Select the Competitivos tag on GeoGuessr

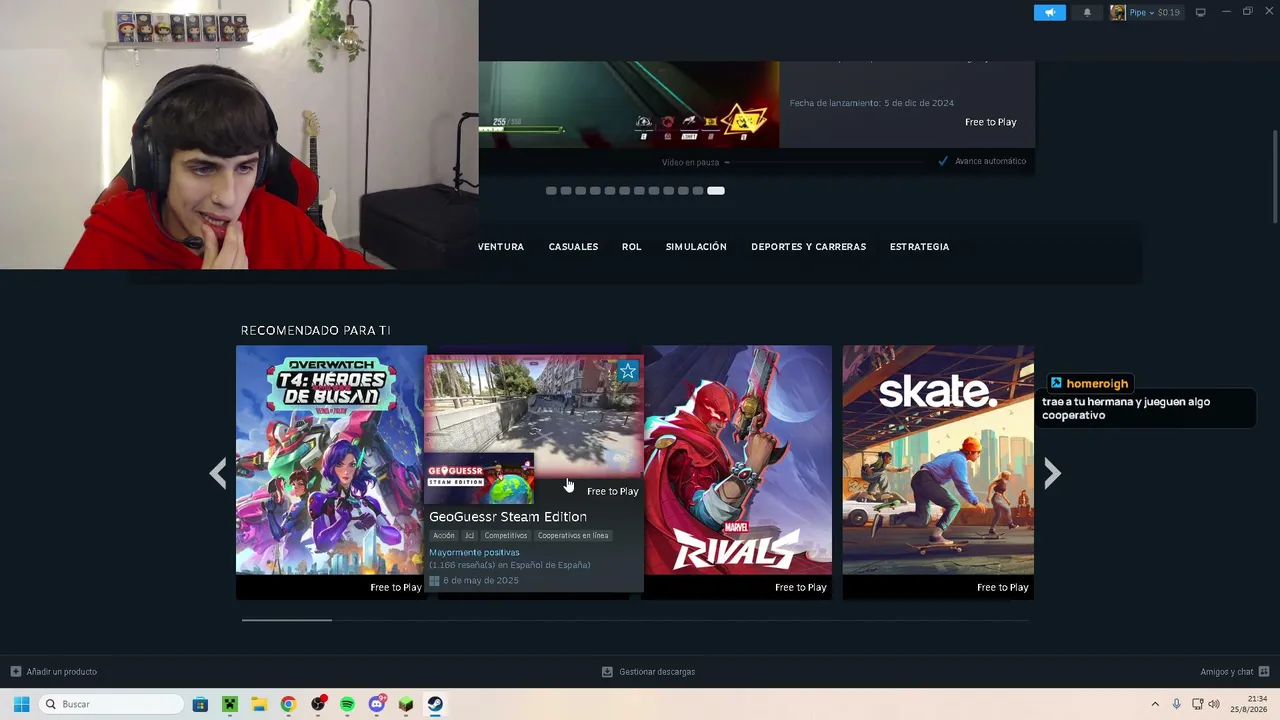tap(505, 536)
